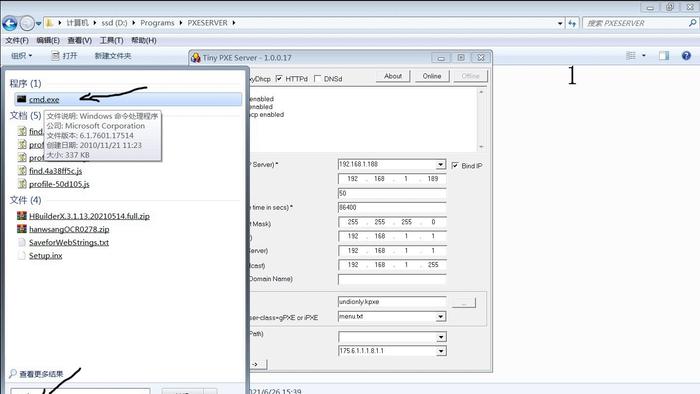Click the refresh button beside address bar

[572, 23]
